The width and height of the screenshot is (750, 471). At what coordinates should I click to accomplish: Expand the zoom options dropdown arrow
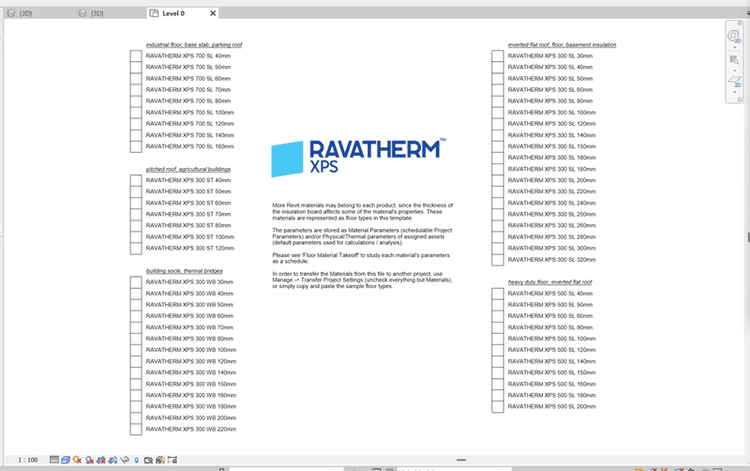tap(733, 71)
